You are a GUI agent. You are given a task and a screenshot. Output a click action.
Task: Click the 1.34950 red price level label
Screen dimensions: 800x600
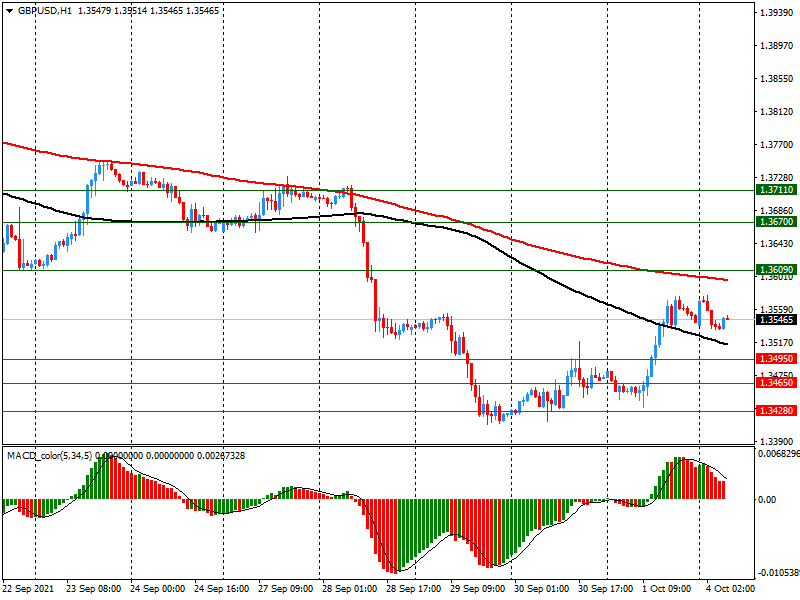[x=777, y=359]
